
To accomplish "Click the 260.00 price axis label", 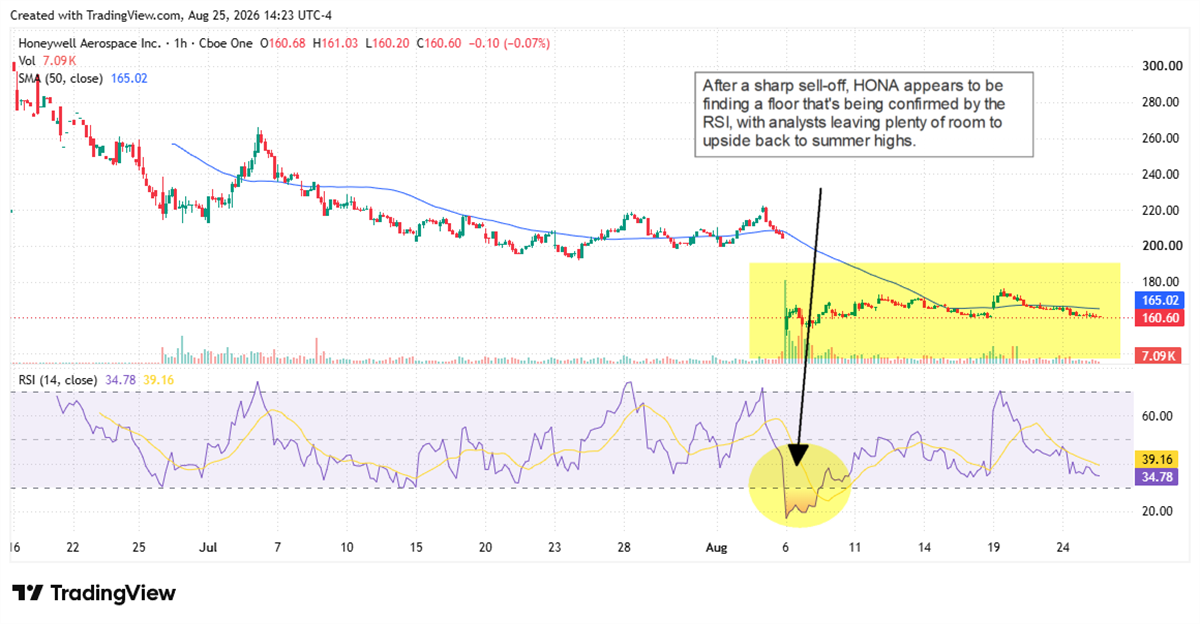I will pos(1161,138).
